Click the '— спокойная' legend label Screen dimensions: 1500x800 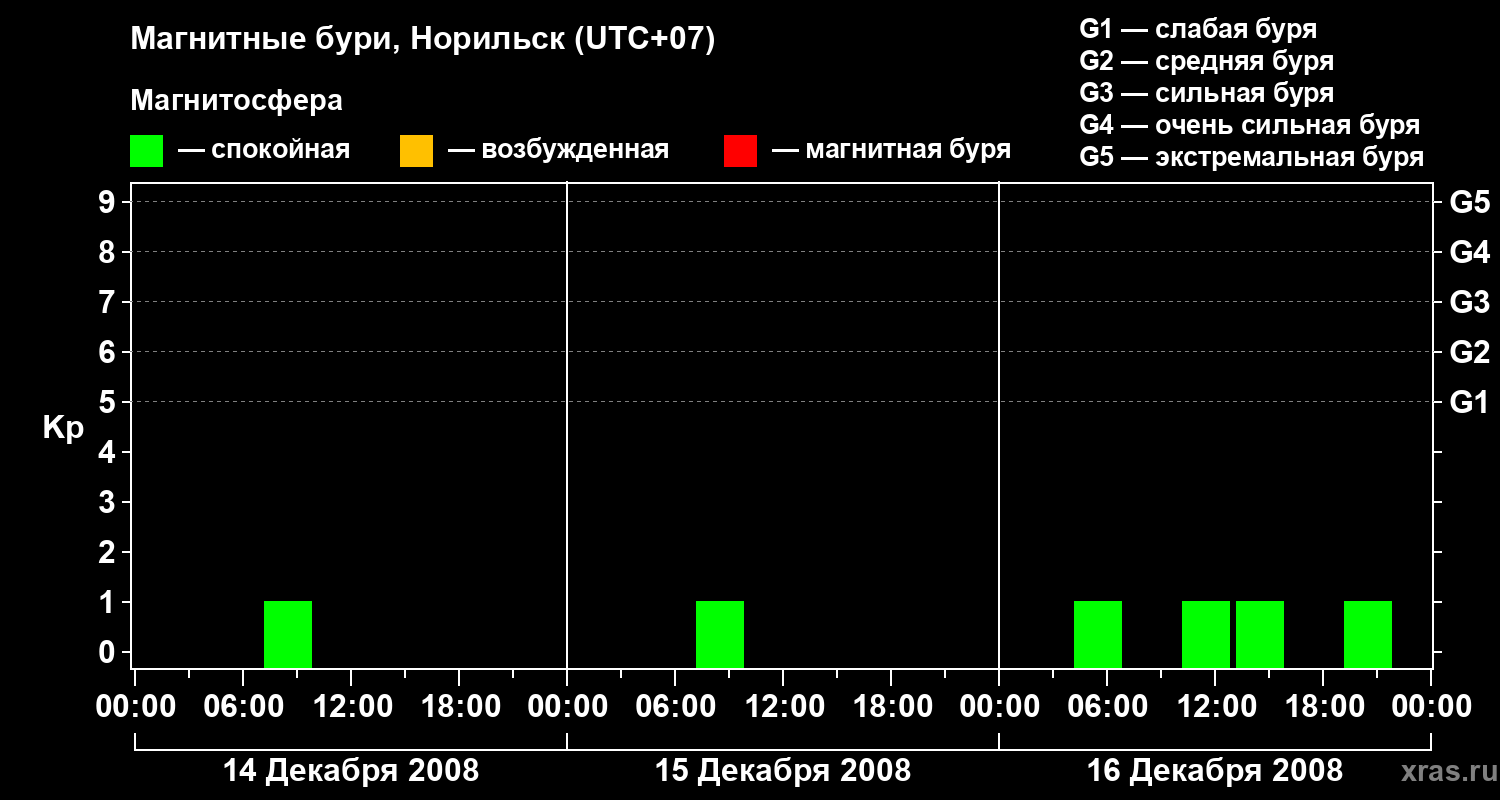[264, 150]
